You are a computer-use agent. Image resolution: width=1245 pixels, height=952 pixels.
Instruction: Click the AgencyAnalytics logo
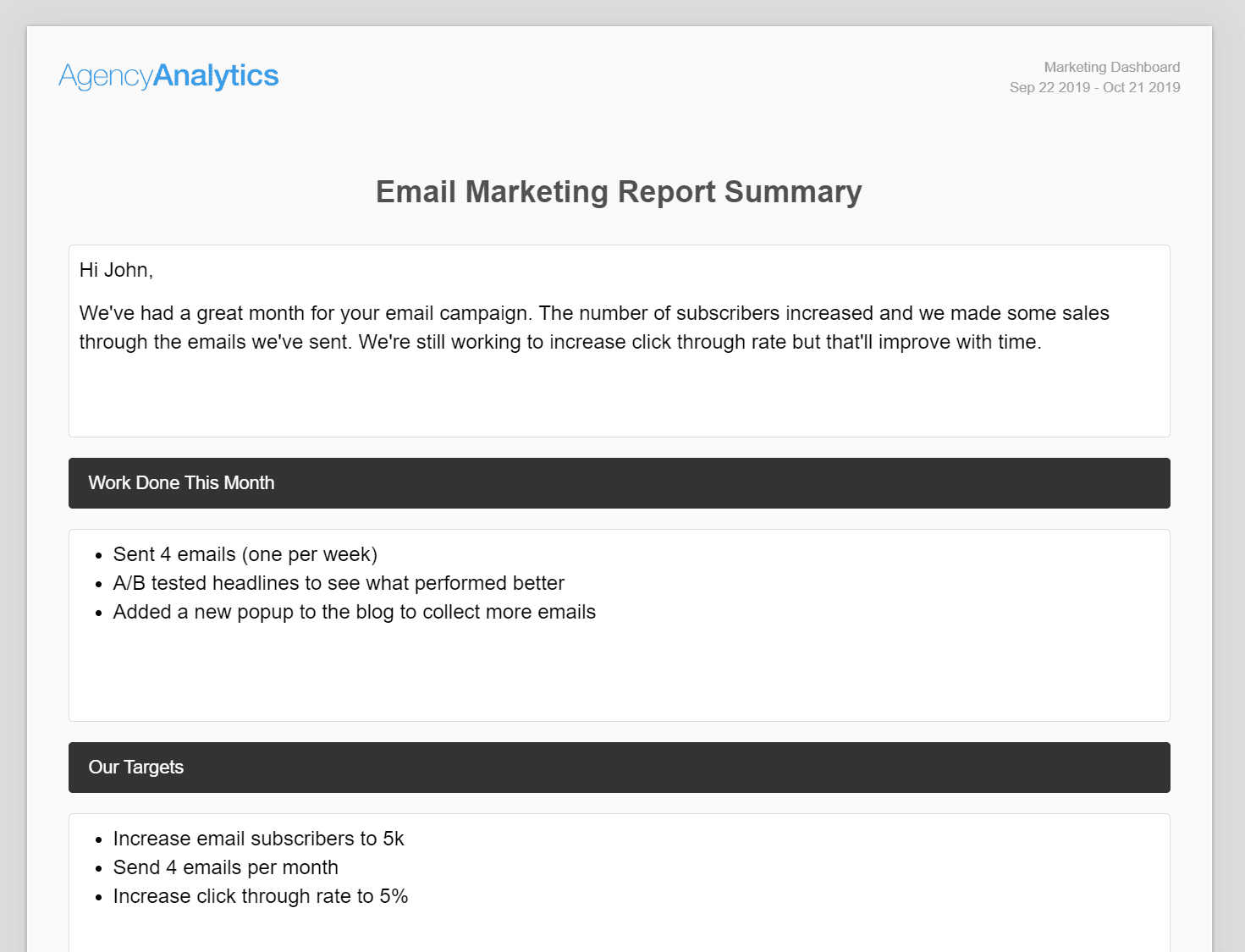point(168,76)
